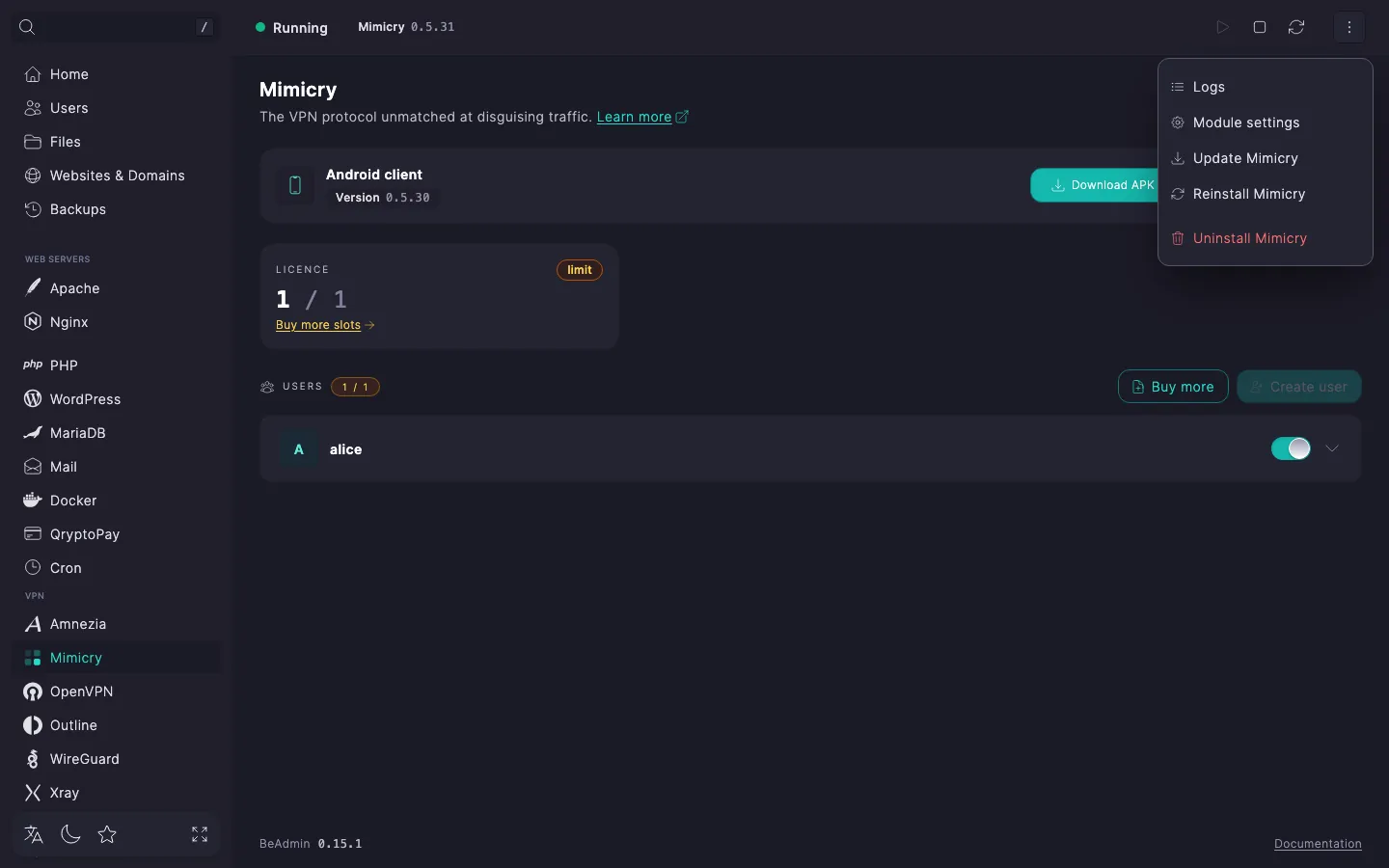Open the OpenVPN icon
Image resolution: width=1389 pixels, height=868 pixels.
[x=33, y=692]
